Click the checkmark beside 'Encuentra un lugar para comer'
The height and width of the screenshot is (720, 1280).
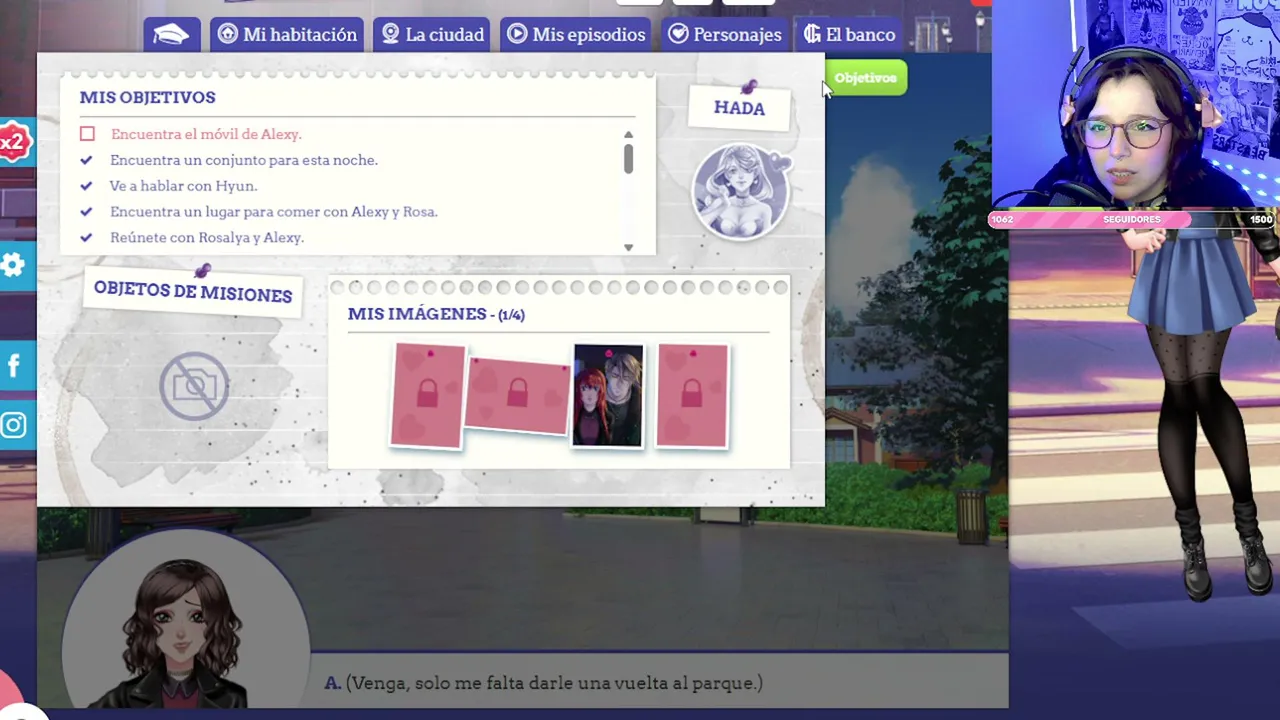(x=86, y=212)
